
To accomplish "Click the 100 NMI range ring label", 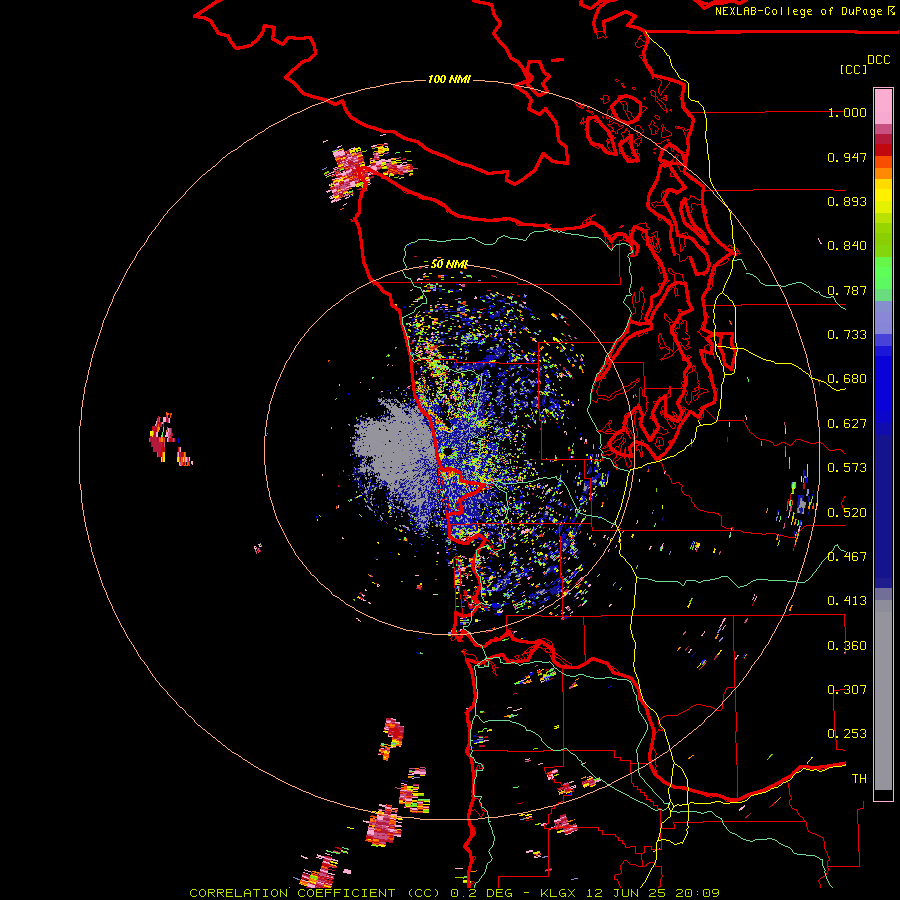I will (449, 79).
